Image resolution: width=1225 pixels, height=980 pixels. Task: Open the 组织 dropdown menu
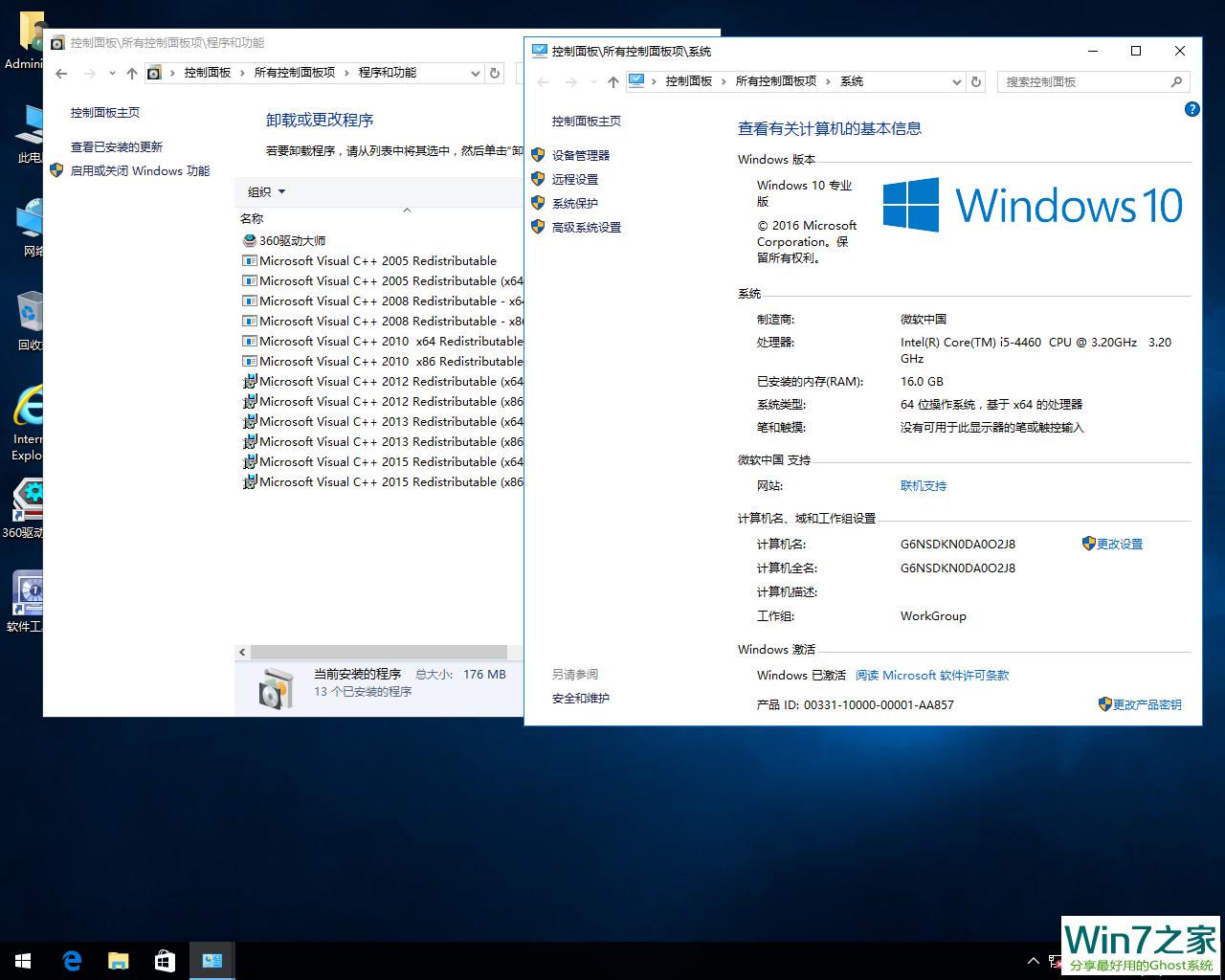tap(265, 191)
